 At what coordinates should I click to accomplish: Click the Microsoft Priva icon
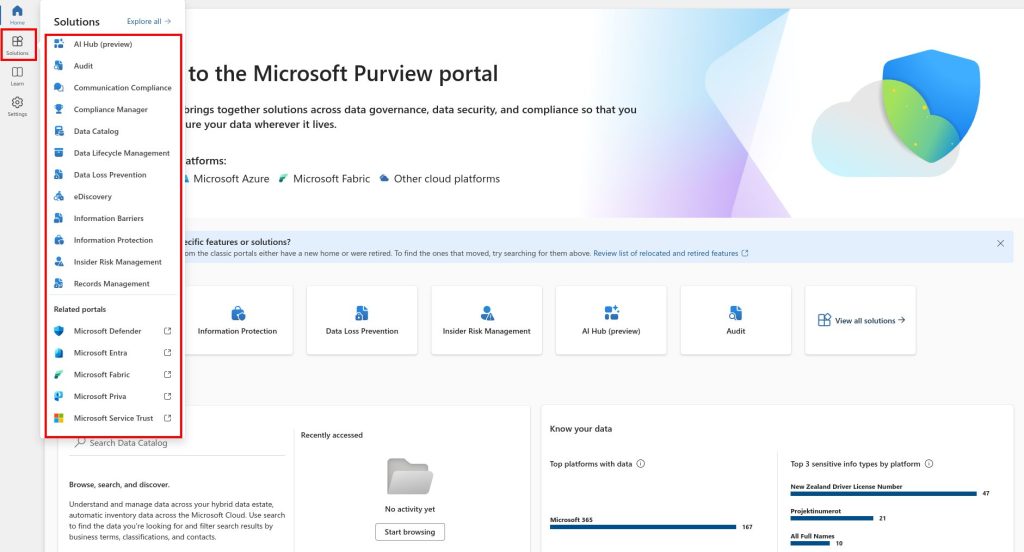point(59,396)
